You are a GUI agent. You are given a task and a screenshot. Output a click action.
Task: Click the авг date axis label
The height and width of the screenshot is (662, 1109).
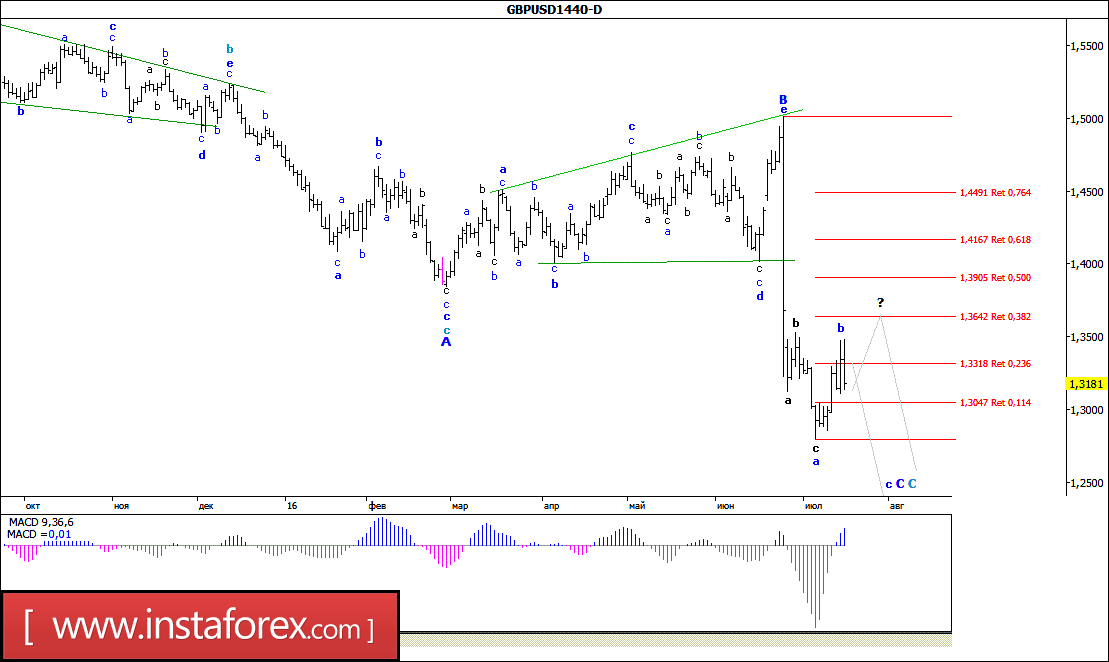click(x=896, y=506)
